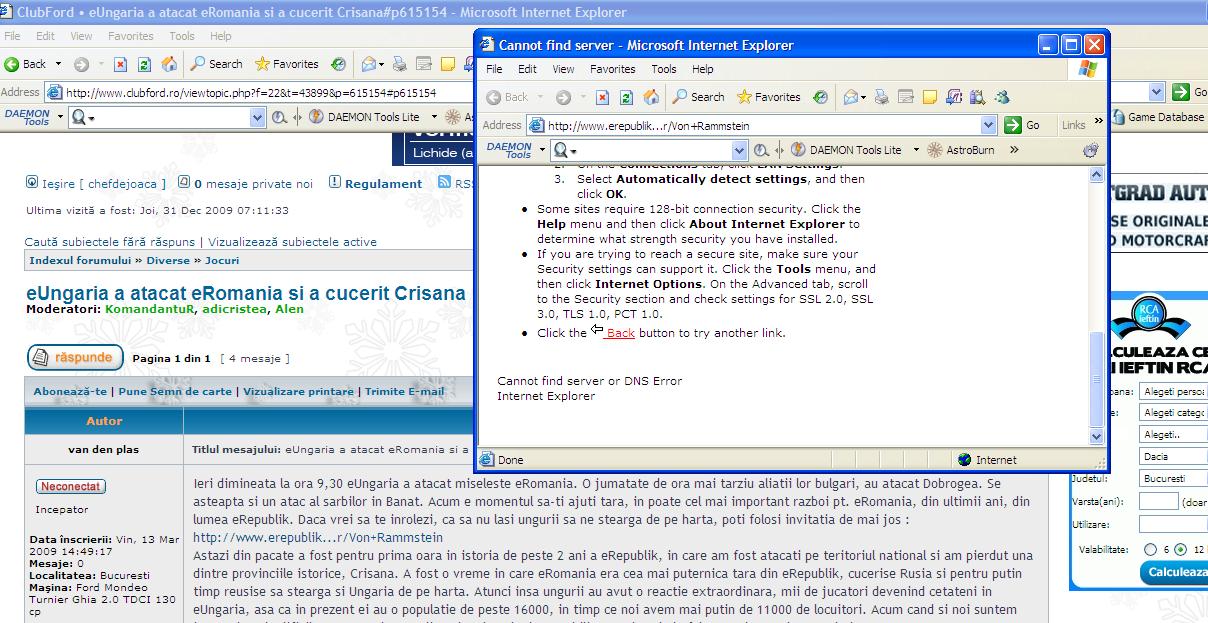Select the 12 months Valabilitate radio button
Screen dimensions: 1208x623
click(1181, 549)
